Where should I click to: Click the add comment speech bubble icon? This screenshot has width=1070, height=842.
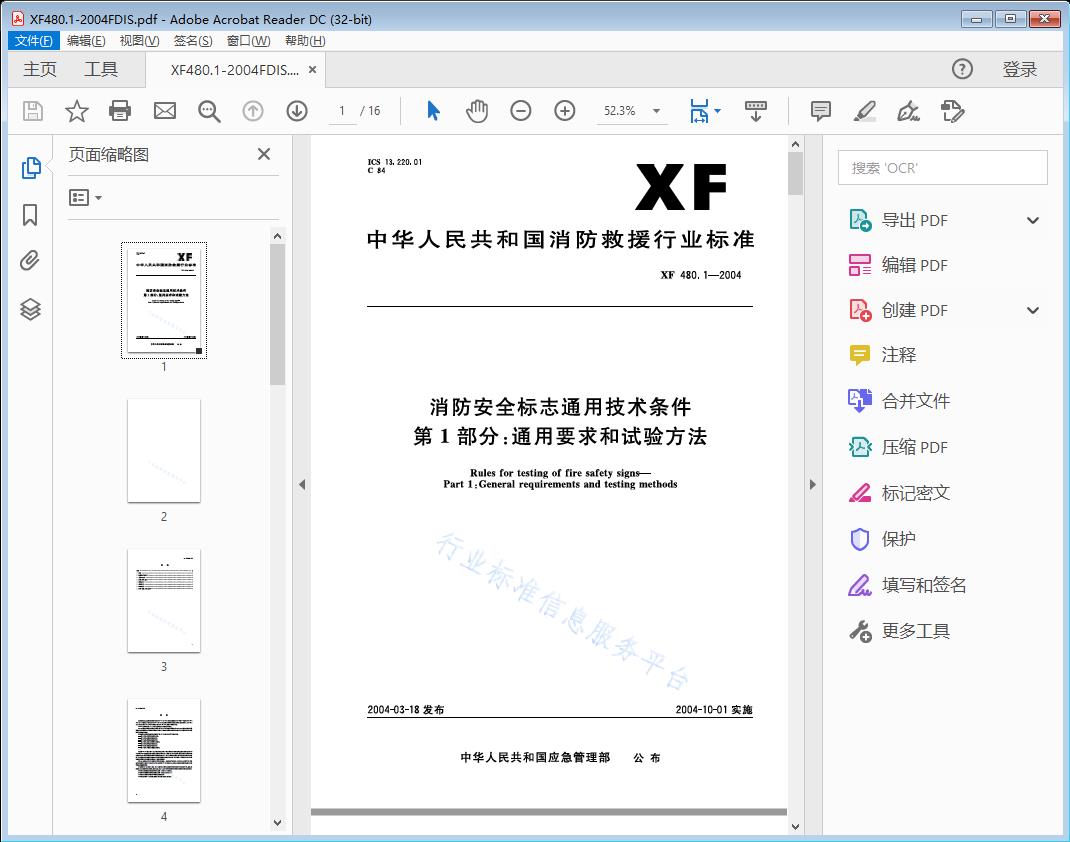point(820,111)
